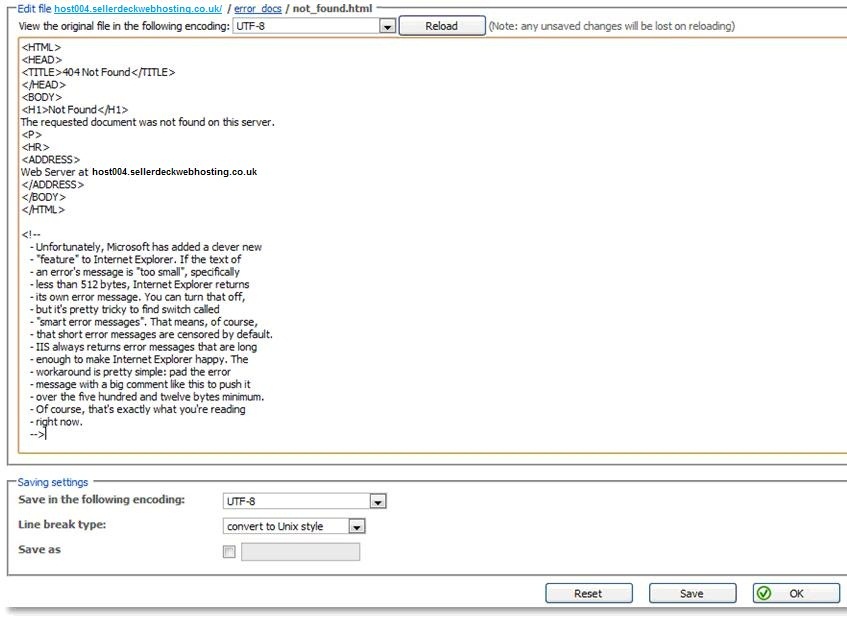Open the host004.sellerdeckwebhosting.co.uk breadcrumb link

pos(138,8)
